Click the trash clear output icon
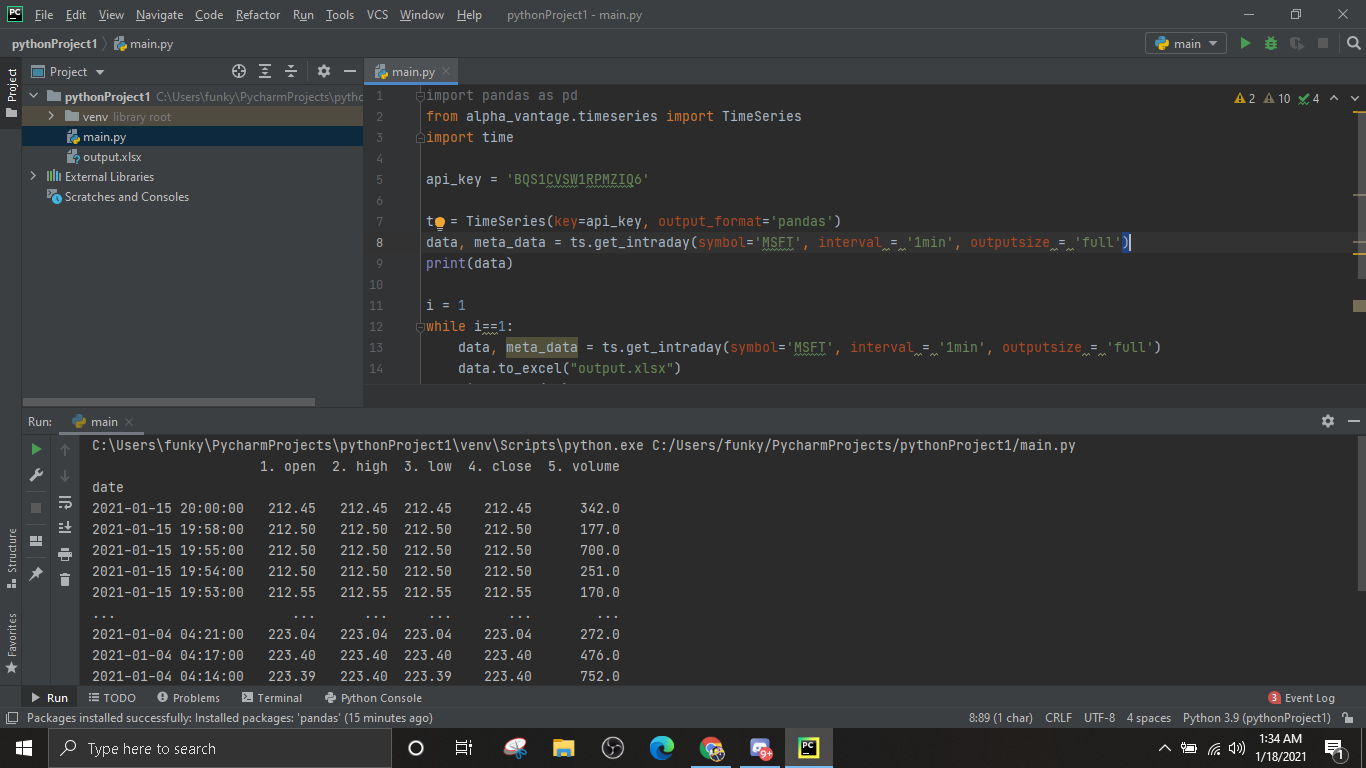 (x=65, y=579)
